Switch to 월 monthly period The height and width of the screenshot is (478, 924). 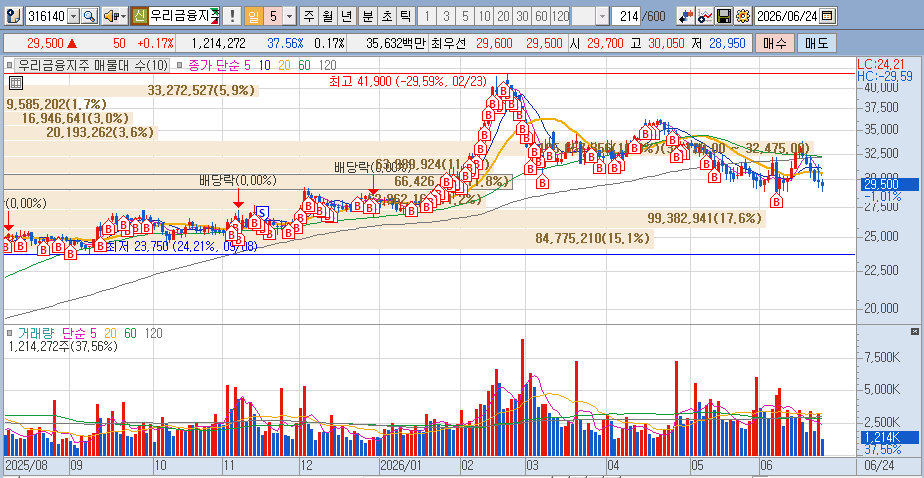point(326,17)
